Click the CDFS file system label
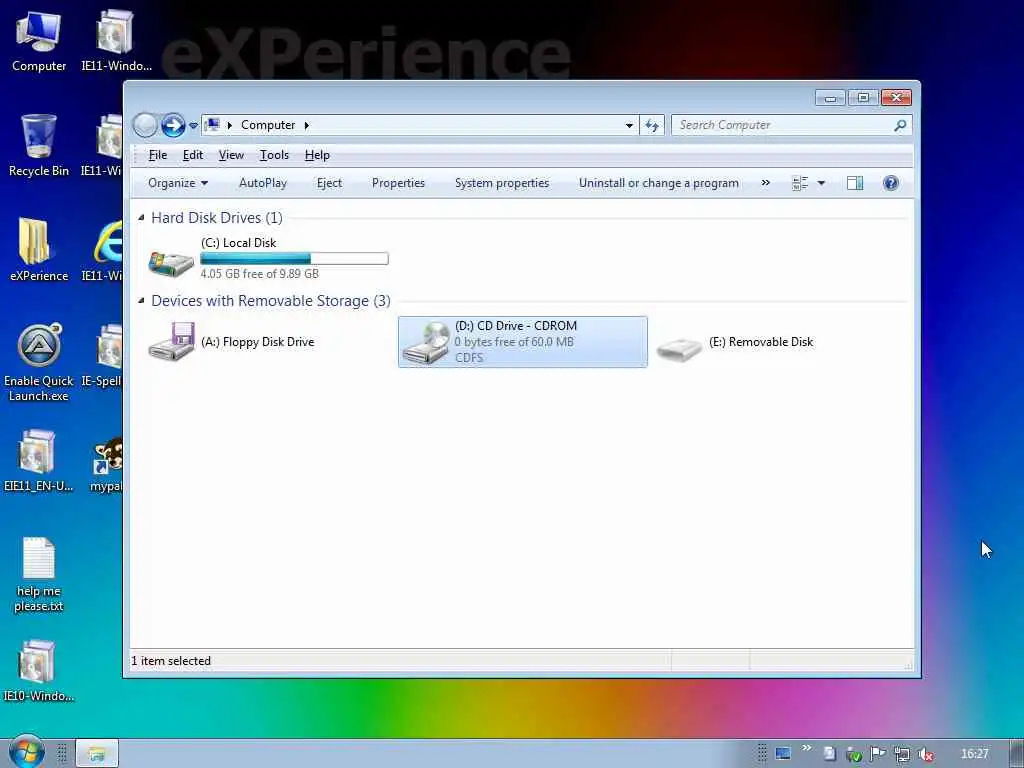The width and height of the screenshot is (1024, 768). tap(469, 357)
